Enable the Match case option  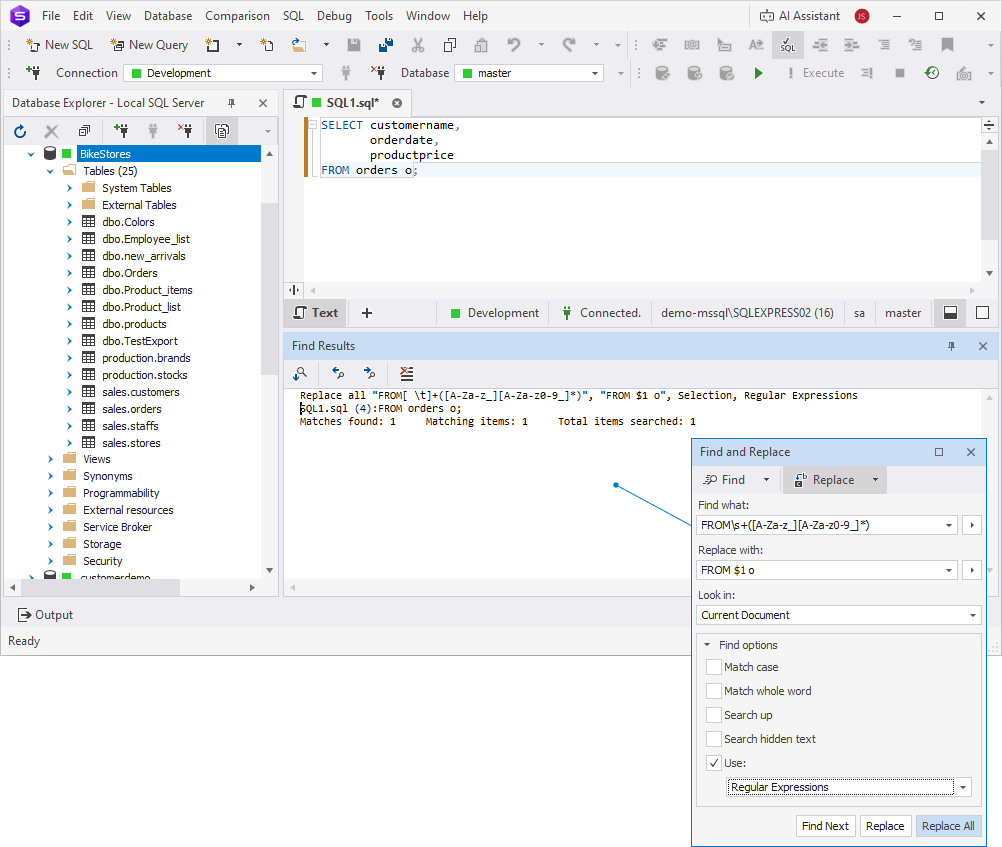[x=714, y=667]
